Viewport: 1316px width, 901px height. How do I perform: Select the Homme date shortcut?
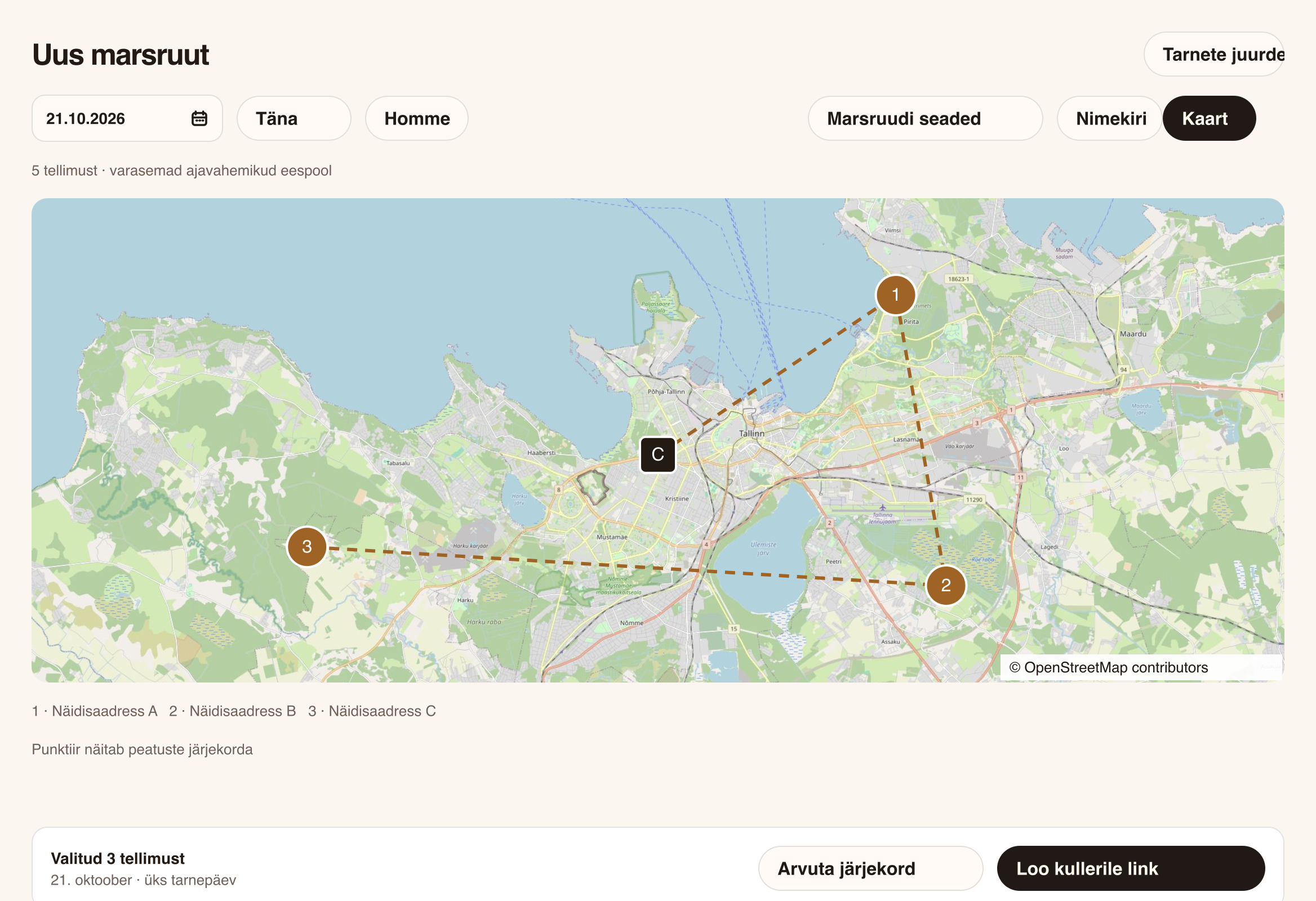417,118
